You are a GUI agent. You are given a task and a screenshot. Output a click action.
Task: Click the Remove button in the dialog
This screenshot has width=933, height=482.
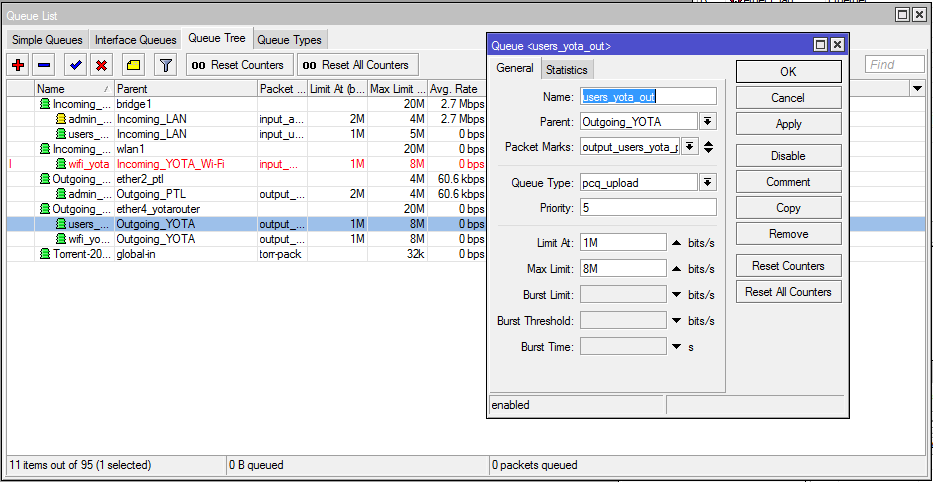click(x=788, y=234)
